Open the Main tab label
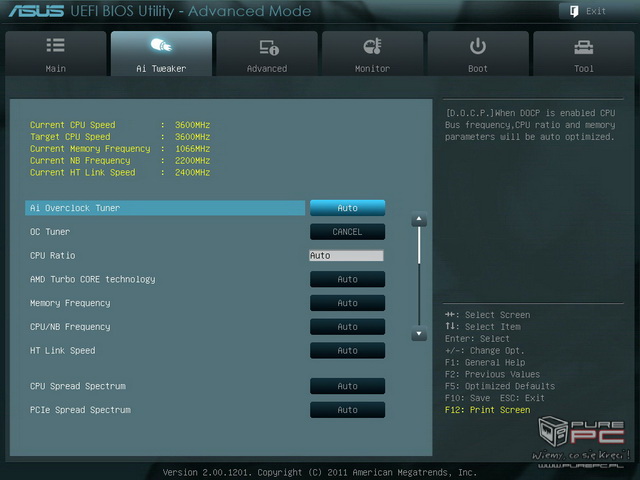The height and width of the screenshot is (480, 640). (56, 69)
